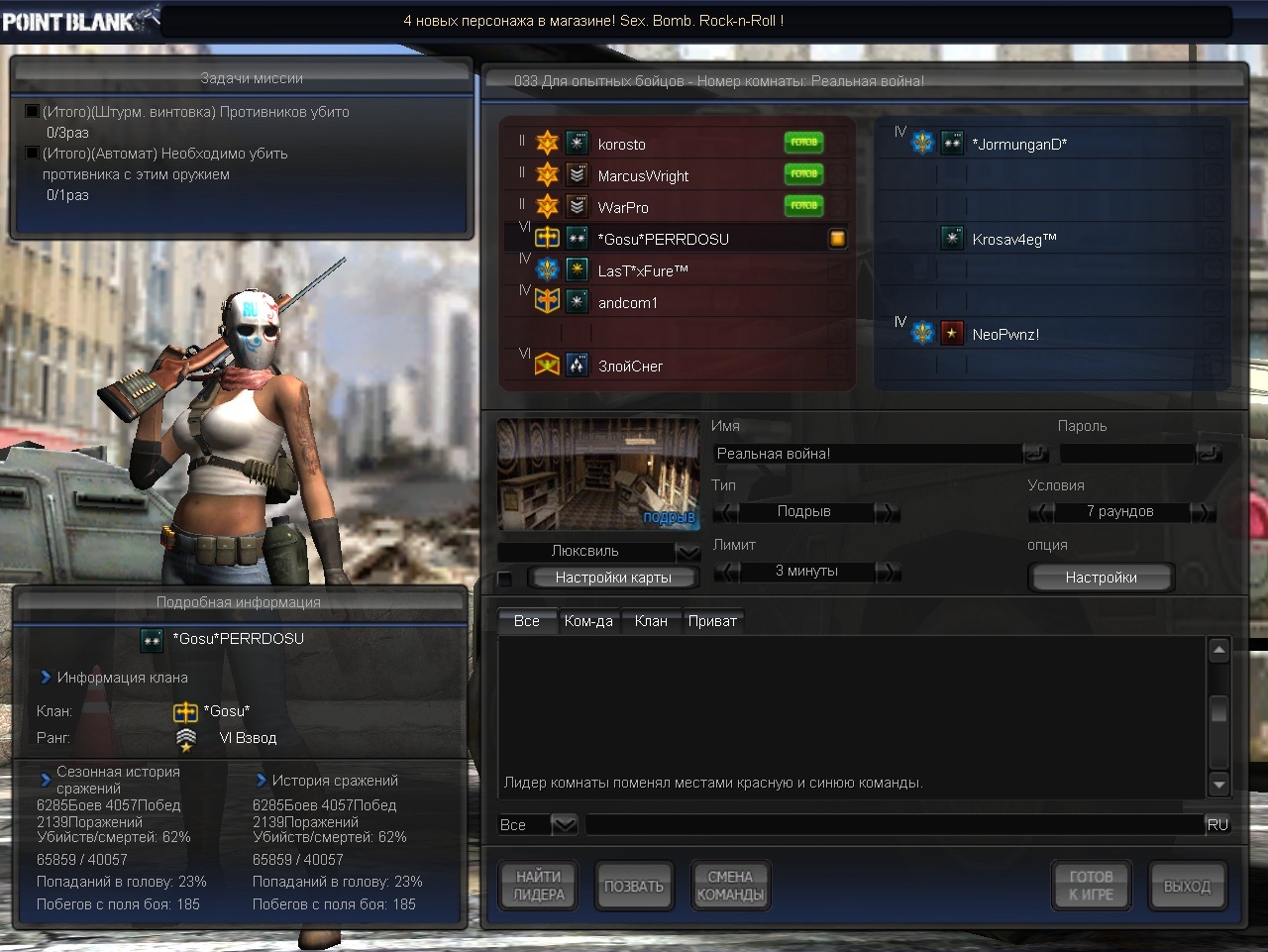
Task: Switch to the Приват chat tab
Action: coord(712,621)
